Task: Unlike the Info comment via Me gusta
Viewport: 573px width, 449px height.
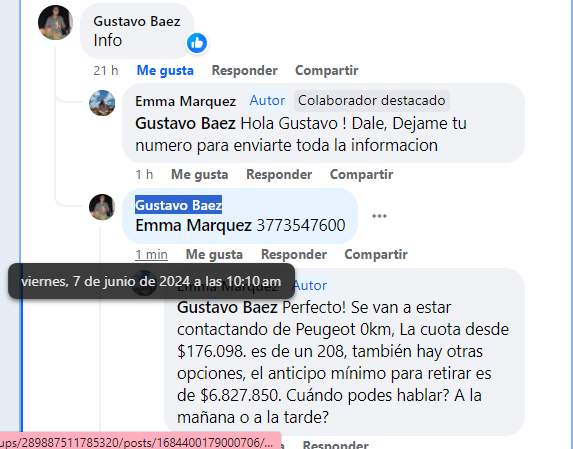Action: [x=165, y=70]
